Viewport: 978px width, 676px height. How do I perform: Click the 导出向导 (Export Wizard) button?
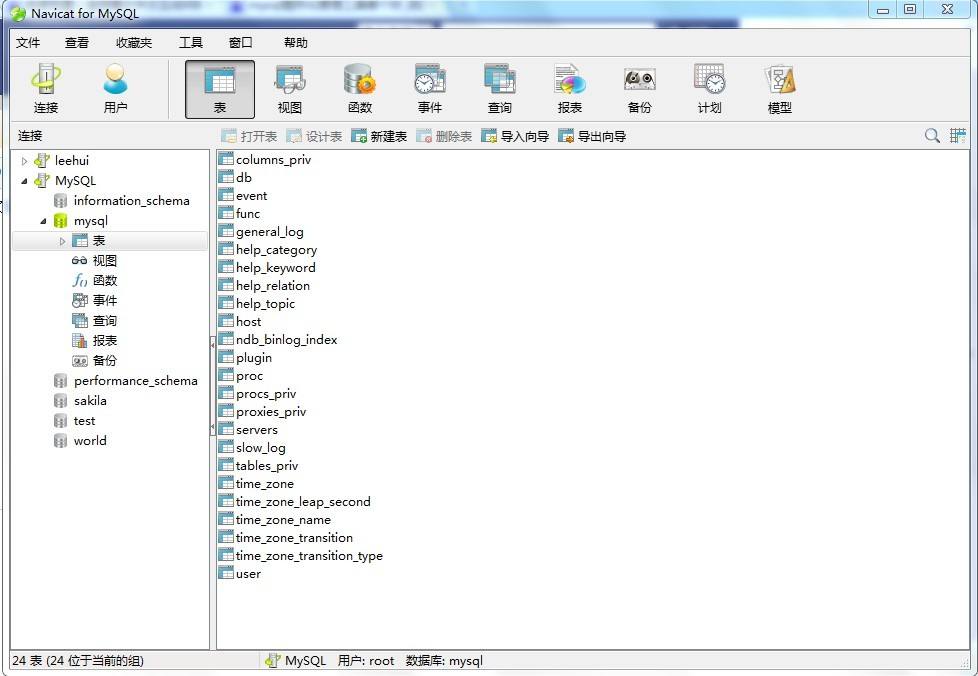[592, 136]
